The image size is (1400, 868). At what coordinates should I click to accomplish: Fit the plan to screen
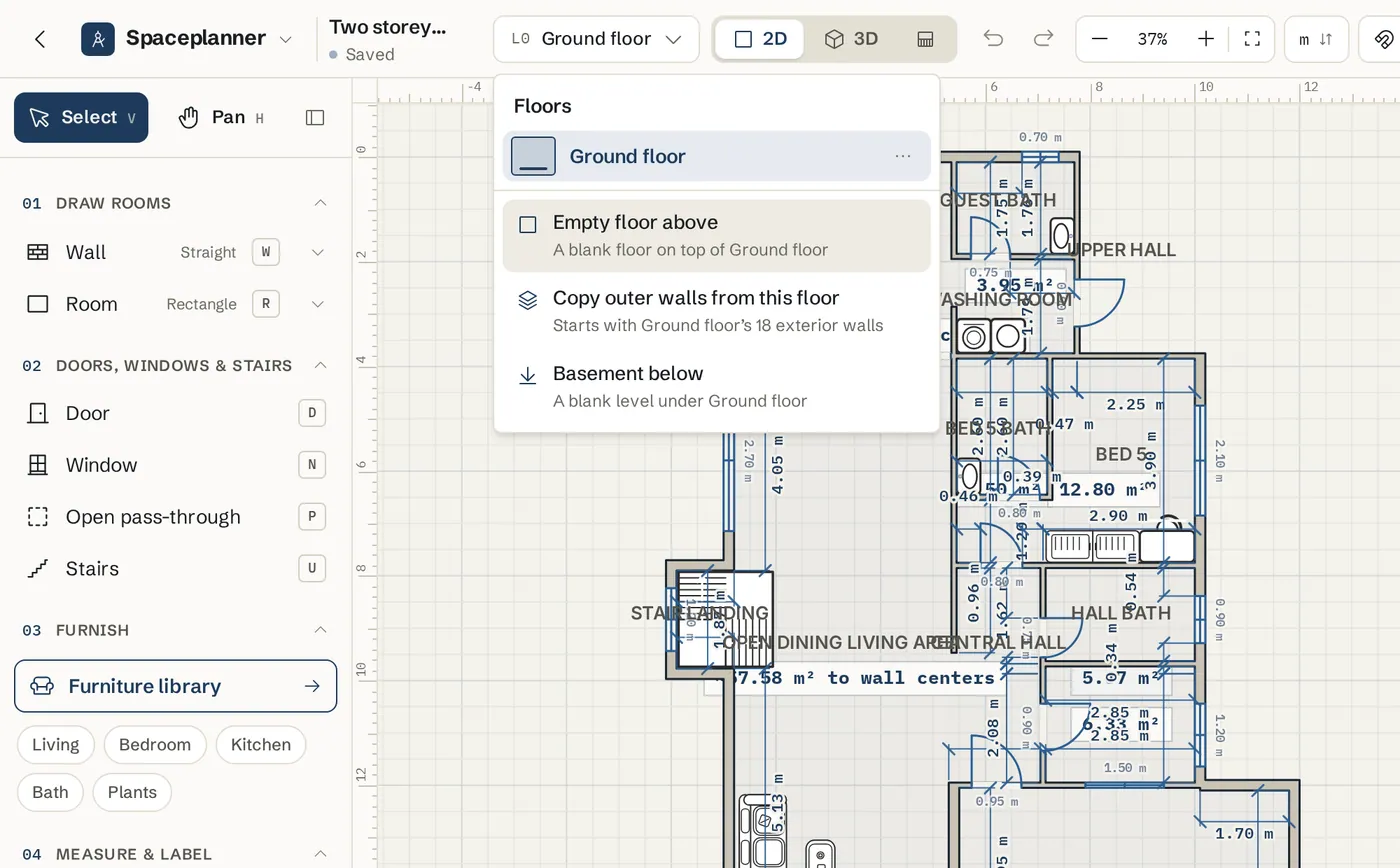click(1252, 39)
